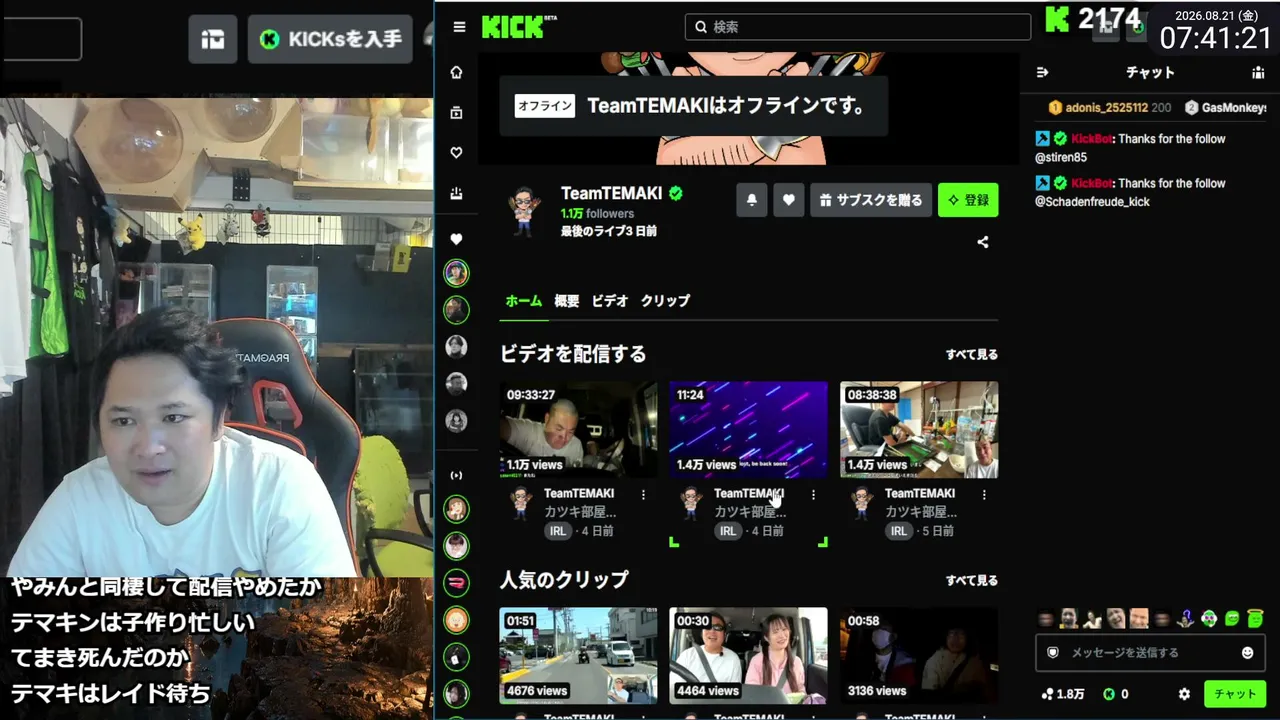Open the red lips channel avatar in sidebar
This screenshot has width=1280, height=720.
tap(456, 583)
